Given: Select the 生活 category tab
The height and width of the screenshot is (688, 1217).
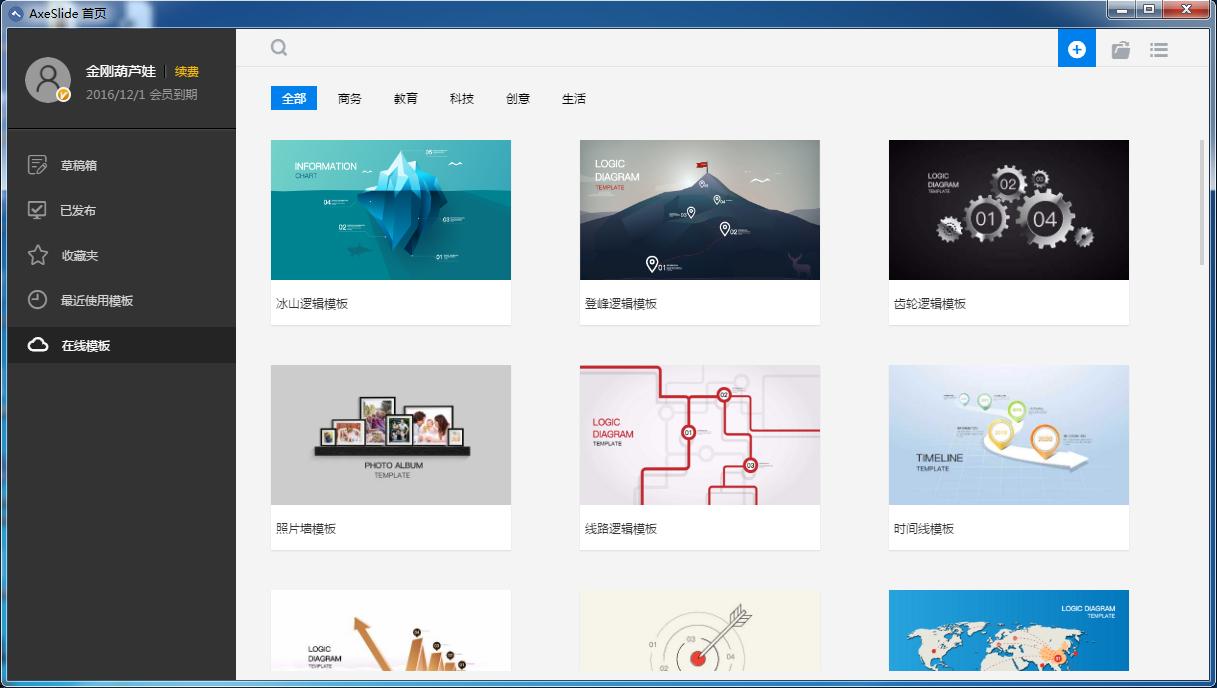Looking at the screenshot, I should click(574, 99).
